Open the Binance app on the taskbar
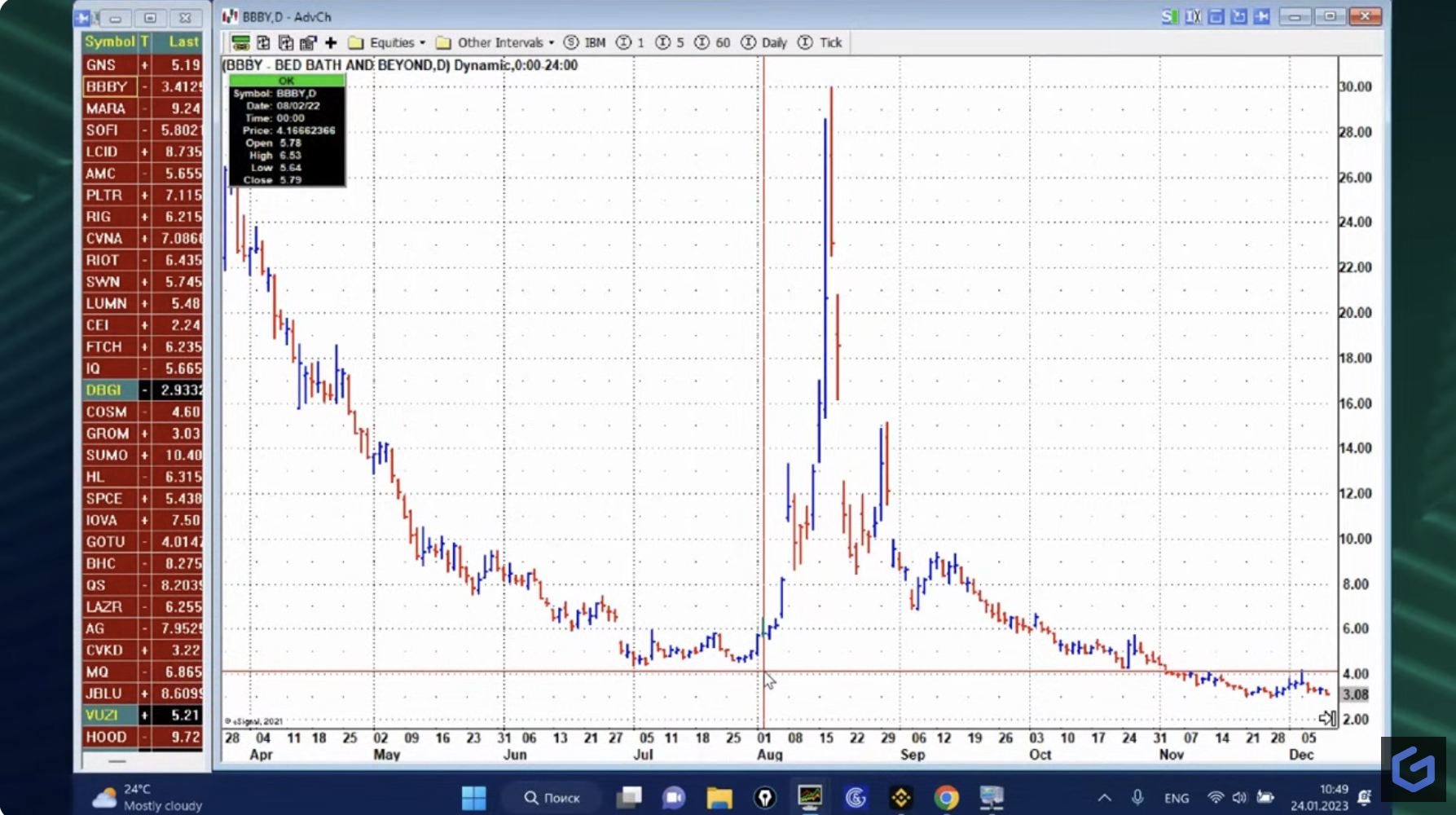Viewport: 1456px width, 815px height. click(901, 797)
